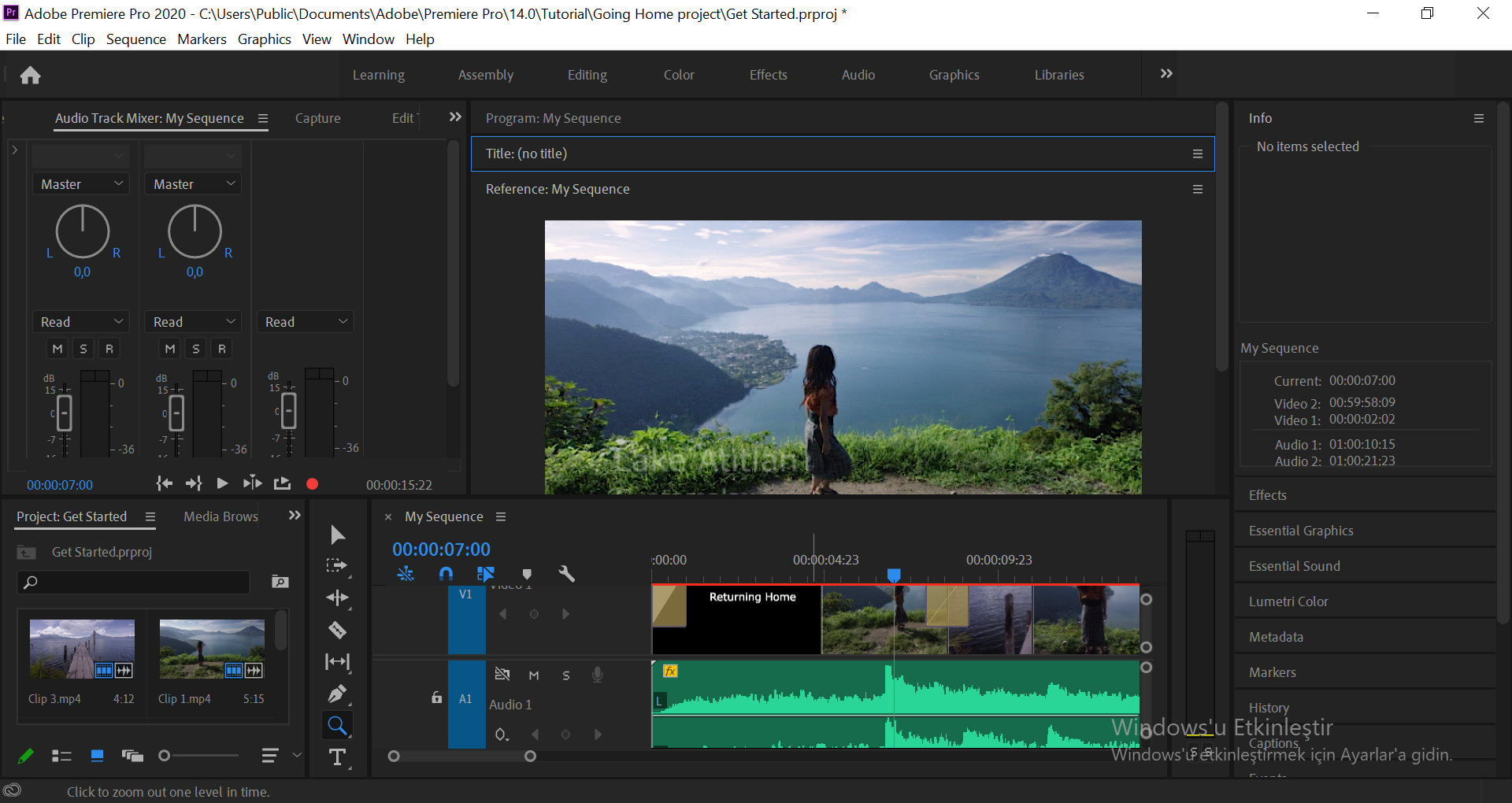The height and width of the screenshot is (803, 1512).
Task: Click the fx badge on audio clip
Action: click(670, 671)
